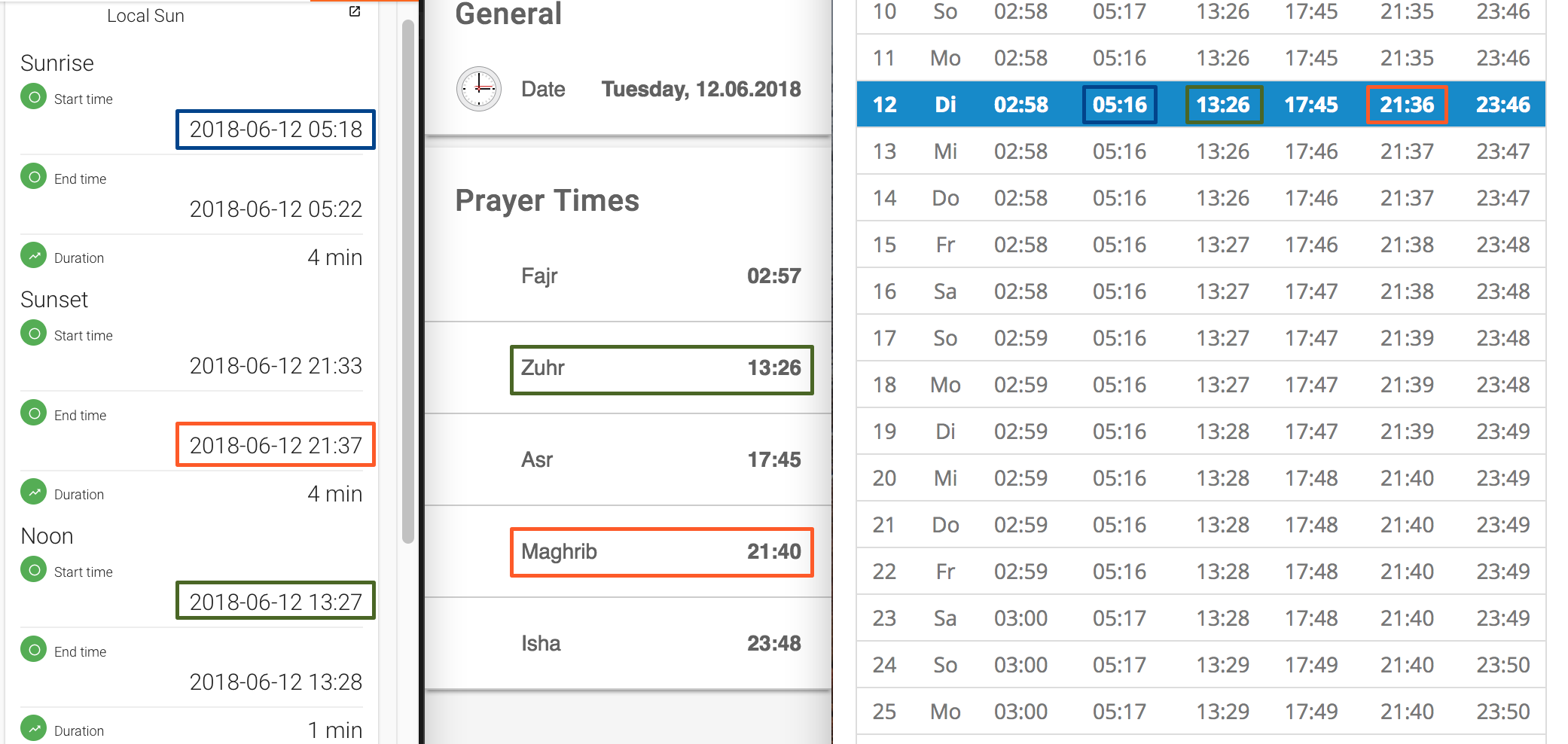Select the Isha 23:48 prayer row
This screenshot has height=744, width=1568.
coord(661,644)
